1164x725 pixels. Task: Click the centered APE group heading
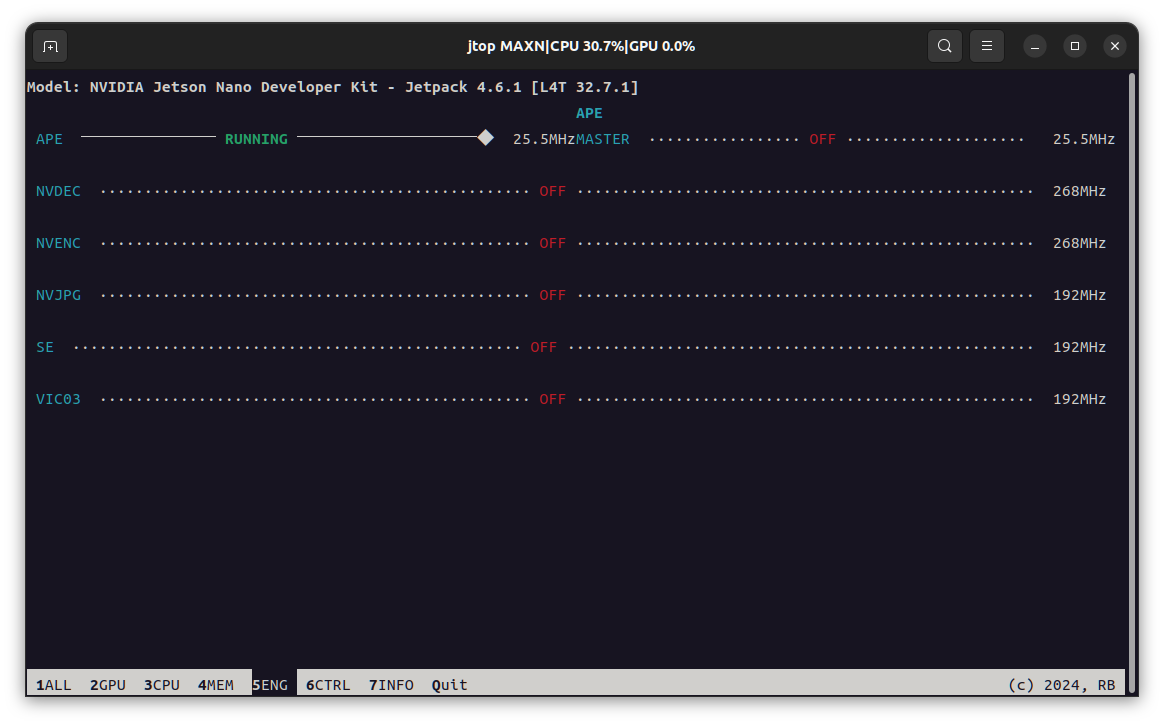589,114
